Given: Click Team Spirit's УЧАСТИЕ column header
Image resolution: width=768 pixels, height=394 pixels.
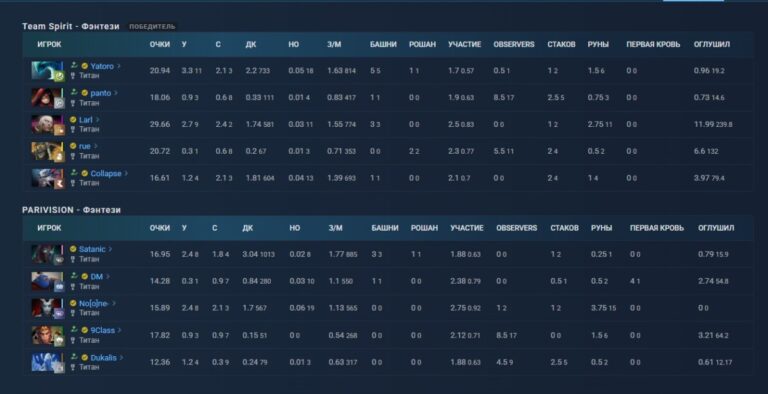Looking at the screenshot, I should click(465, 45).
